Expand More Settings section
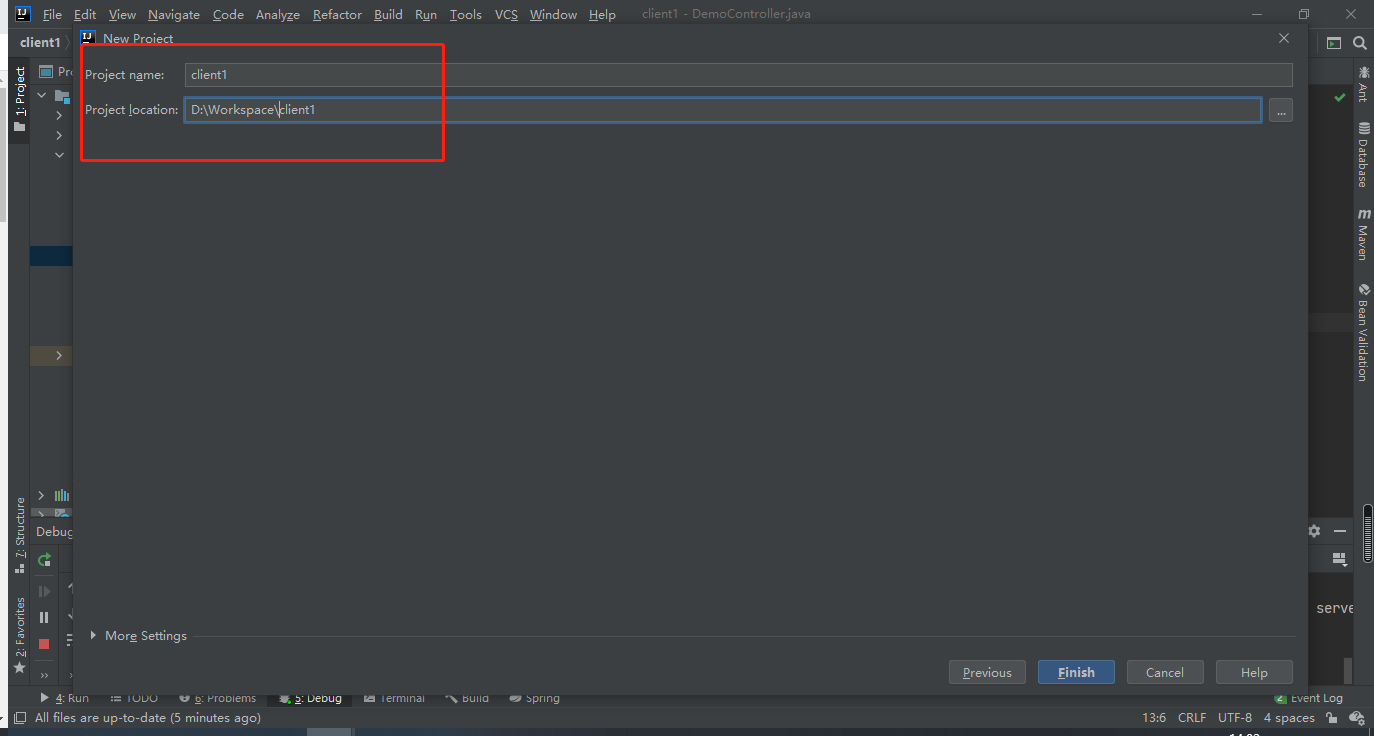 [138, 635]
